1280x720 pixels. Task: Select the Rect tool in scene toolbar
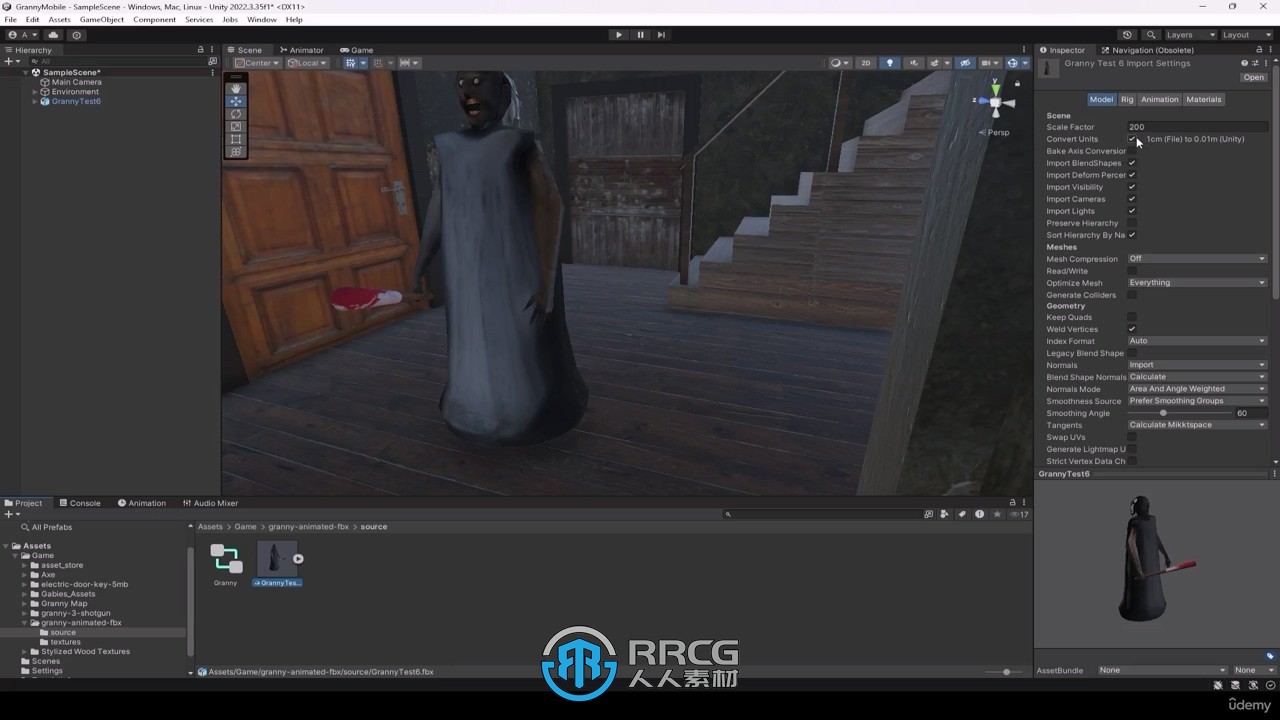(236, 140)
